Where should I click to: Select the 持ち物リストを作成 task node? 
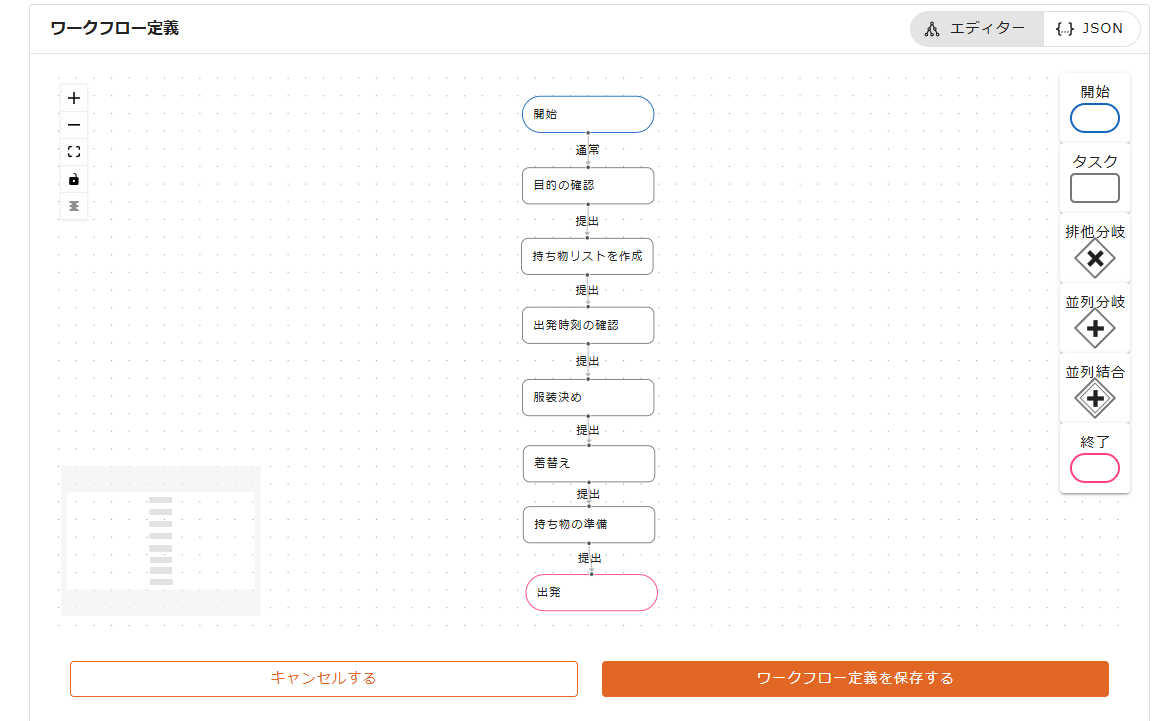click(x=588, y=256)
